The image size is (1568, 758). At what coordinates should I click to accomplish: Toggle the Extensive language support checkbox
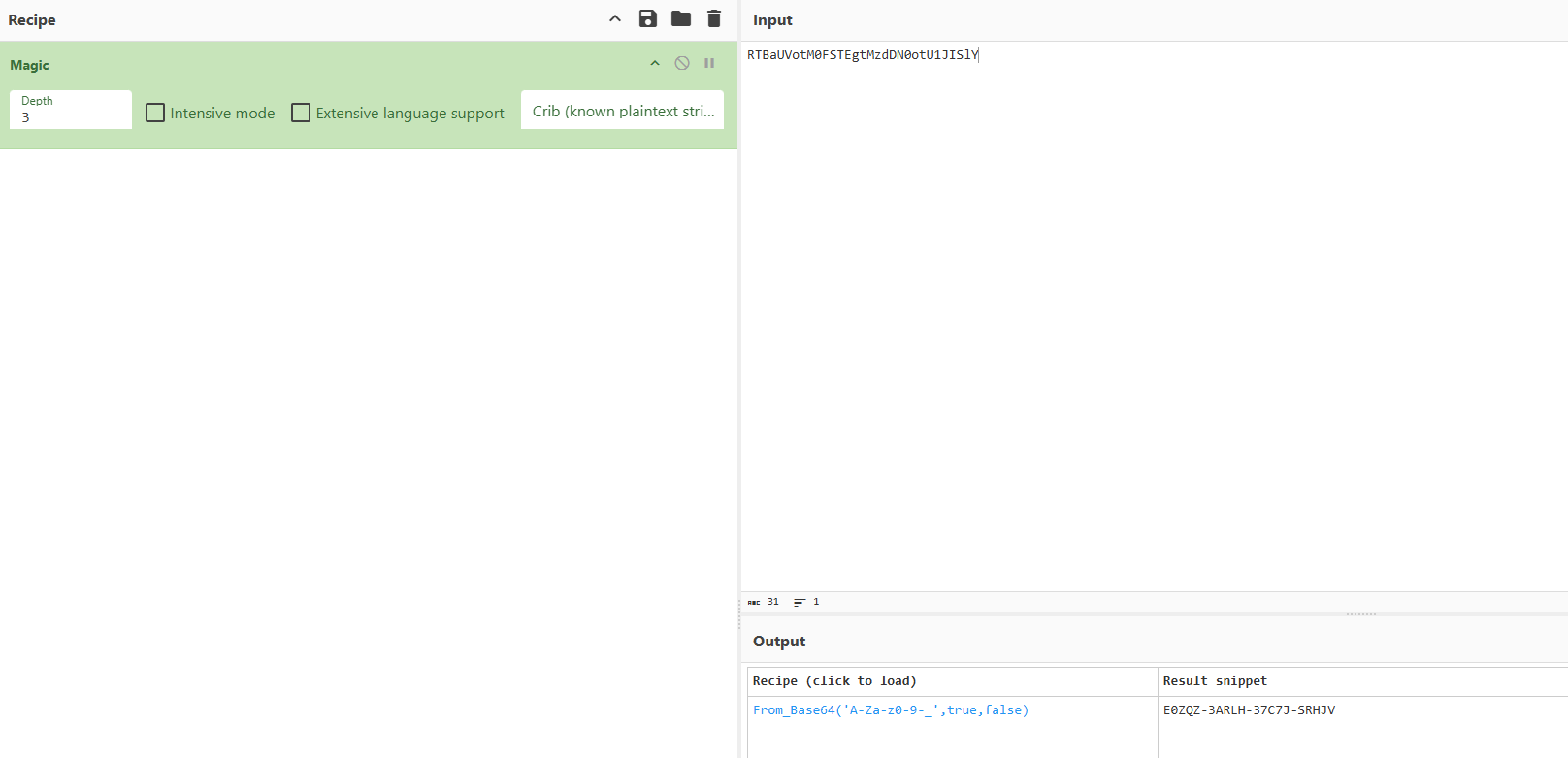coord(301,113)
